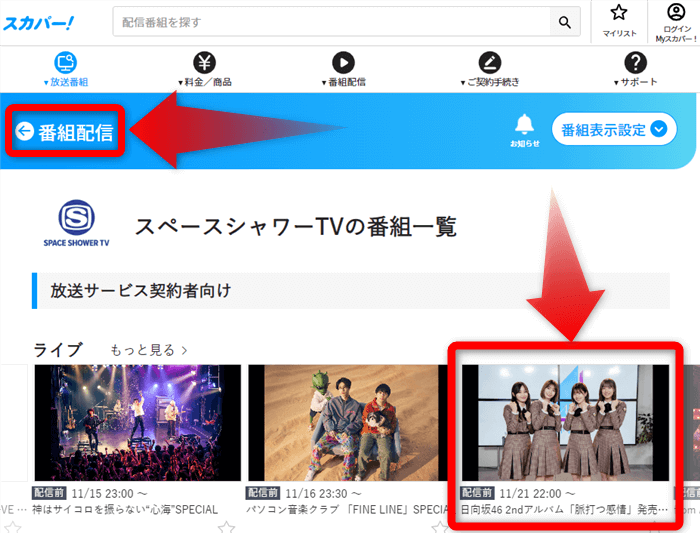
Task: Click the pencil ご契約手続き icon
Action: coord(490,62)
